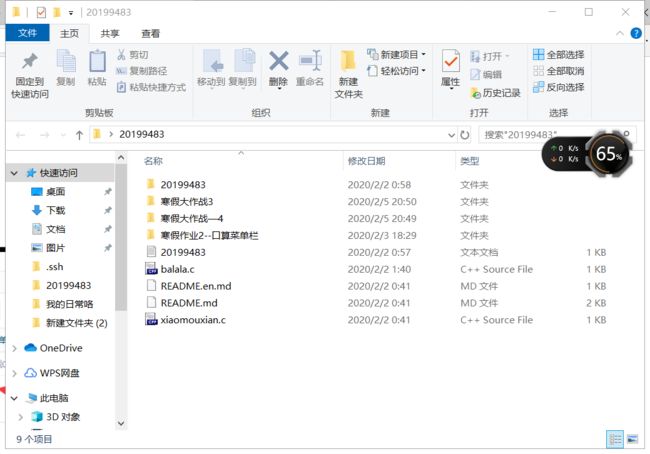Image resolution: width=650 pixels, height=454 pixels.
Task: Select the README.en.md file
Action: click(x=196, y=286)
